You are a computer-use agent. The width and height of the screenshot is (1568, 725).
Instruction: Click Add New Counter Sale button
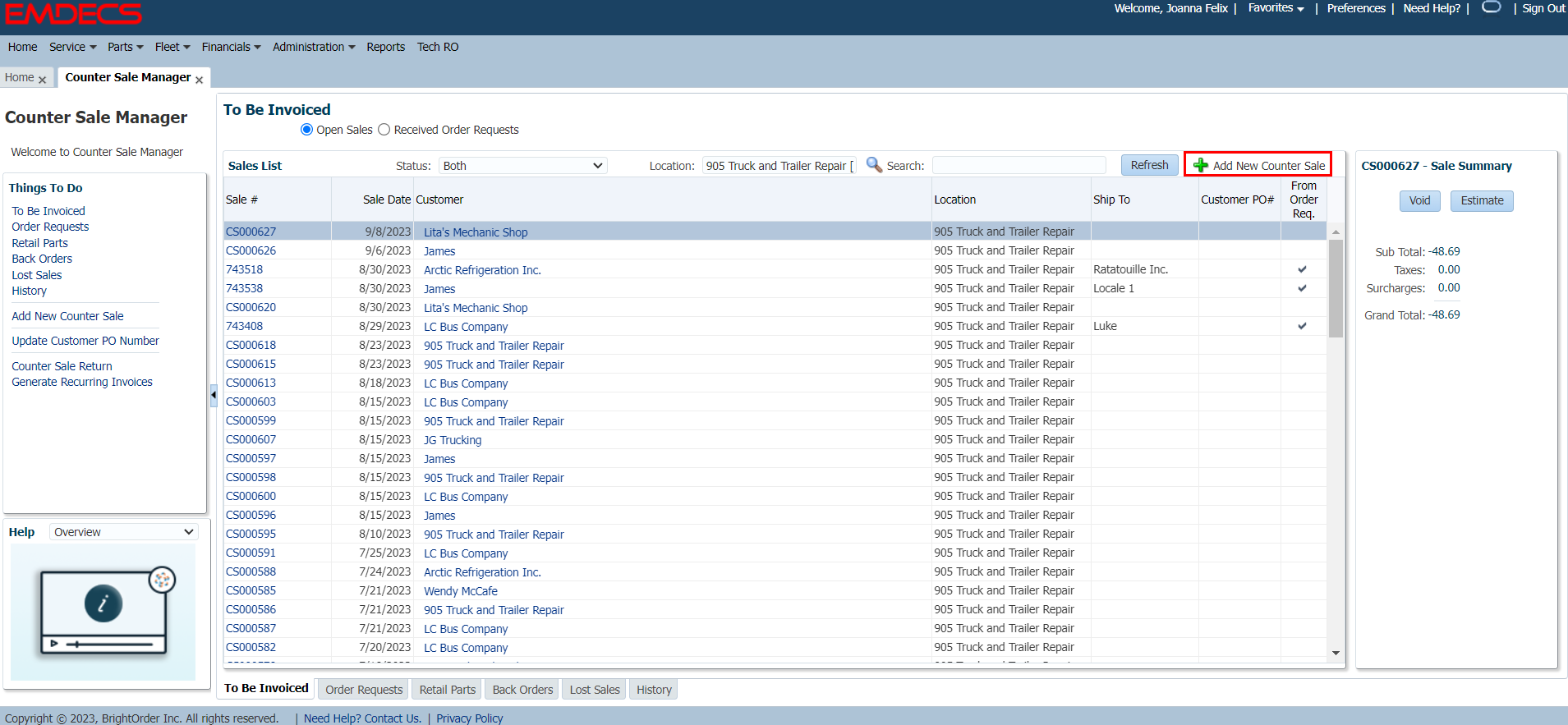point(1258,165)
